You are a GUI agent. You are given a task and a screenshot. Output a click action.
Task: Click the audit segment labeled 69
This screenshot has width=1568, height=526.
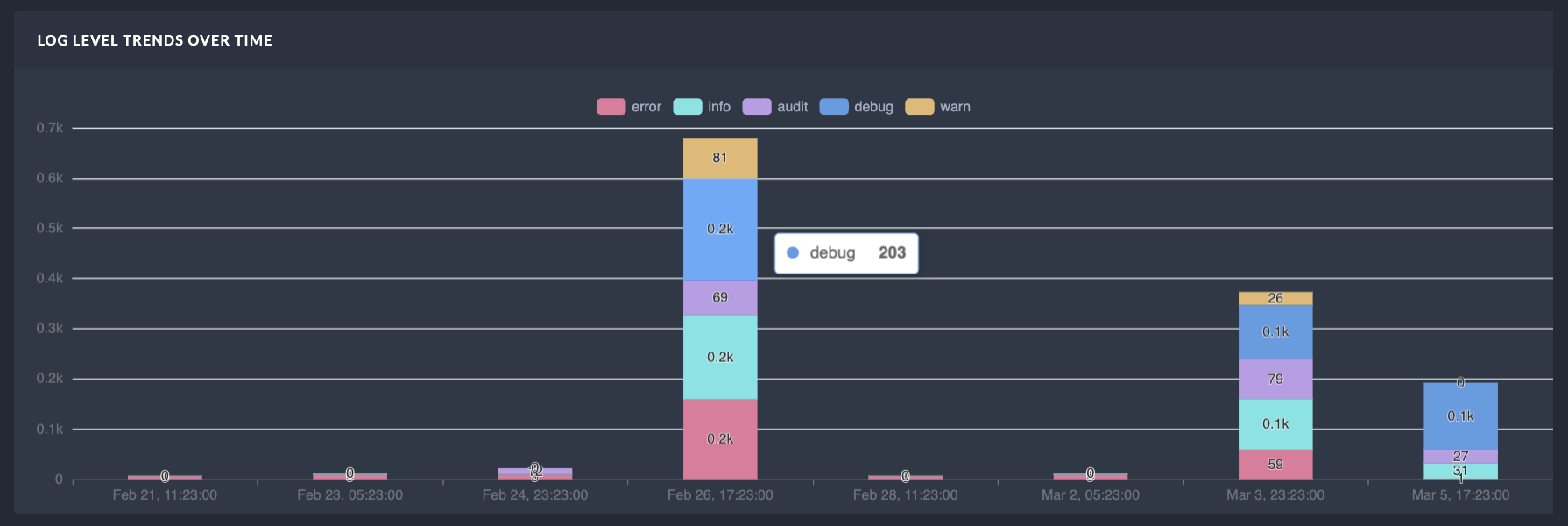[x=720, y=298]
